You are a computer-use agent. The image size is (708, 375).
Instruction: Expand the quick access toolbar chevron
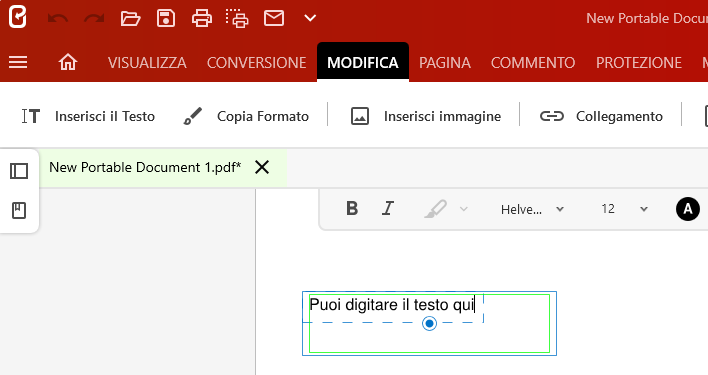(x=310, y=19)
